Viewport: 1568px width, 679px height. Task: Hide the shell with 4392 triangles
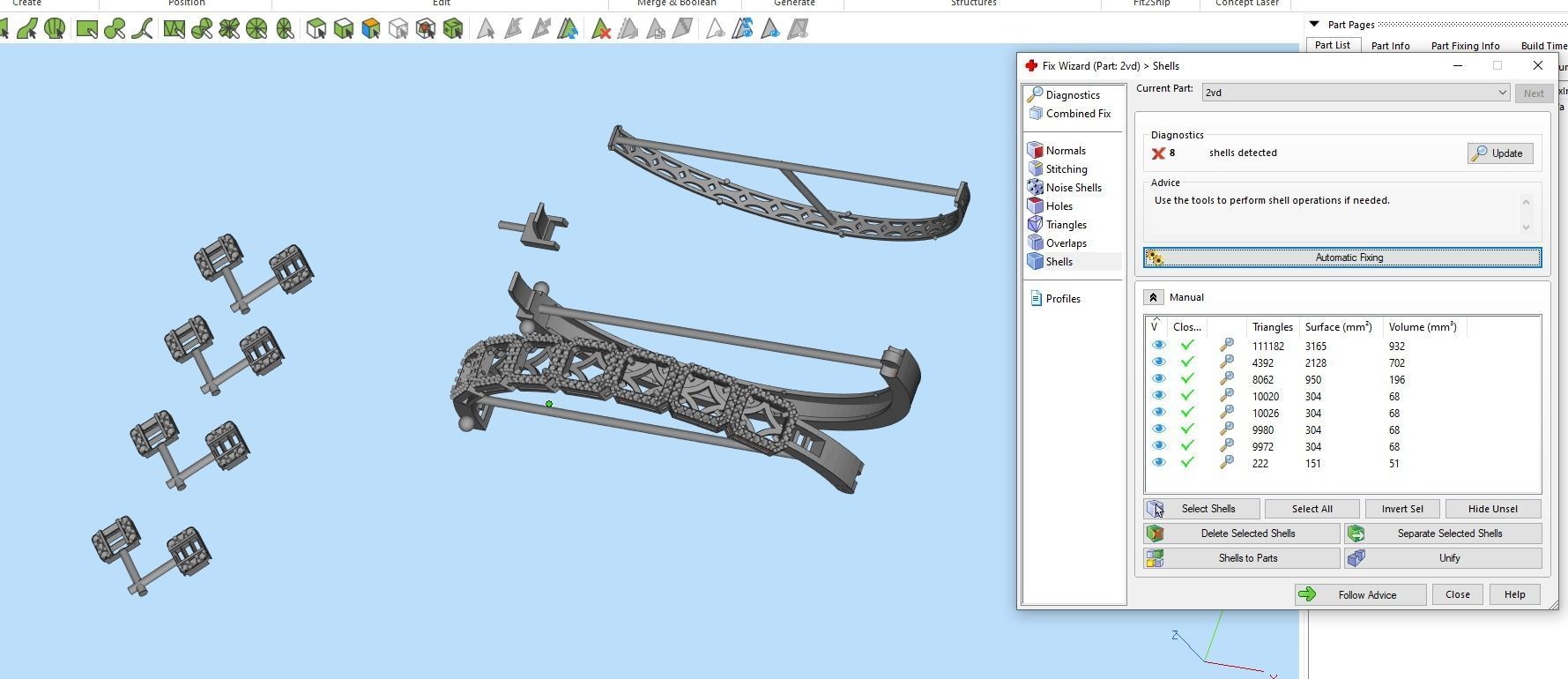pyautogui.click(x=1158, y=362)
